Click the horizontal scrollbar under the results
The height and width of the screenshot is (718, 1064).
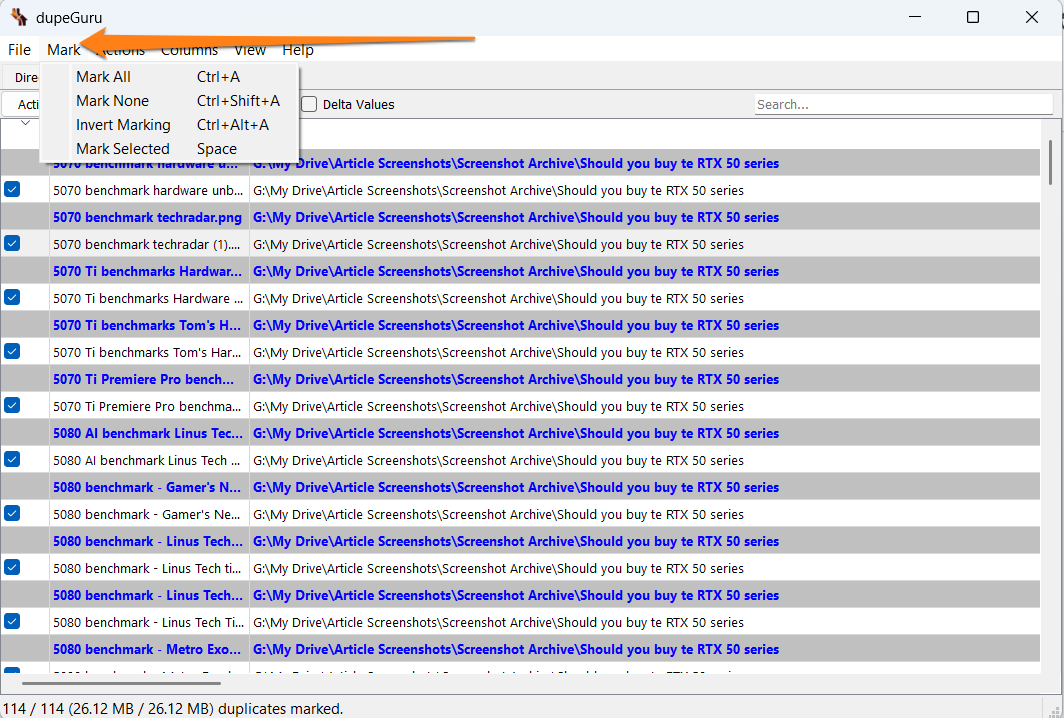point(121,683)
